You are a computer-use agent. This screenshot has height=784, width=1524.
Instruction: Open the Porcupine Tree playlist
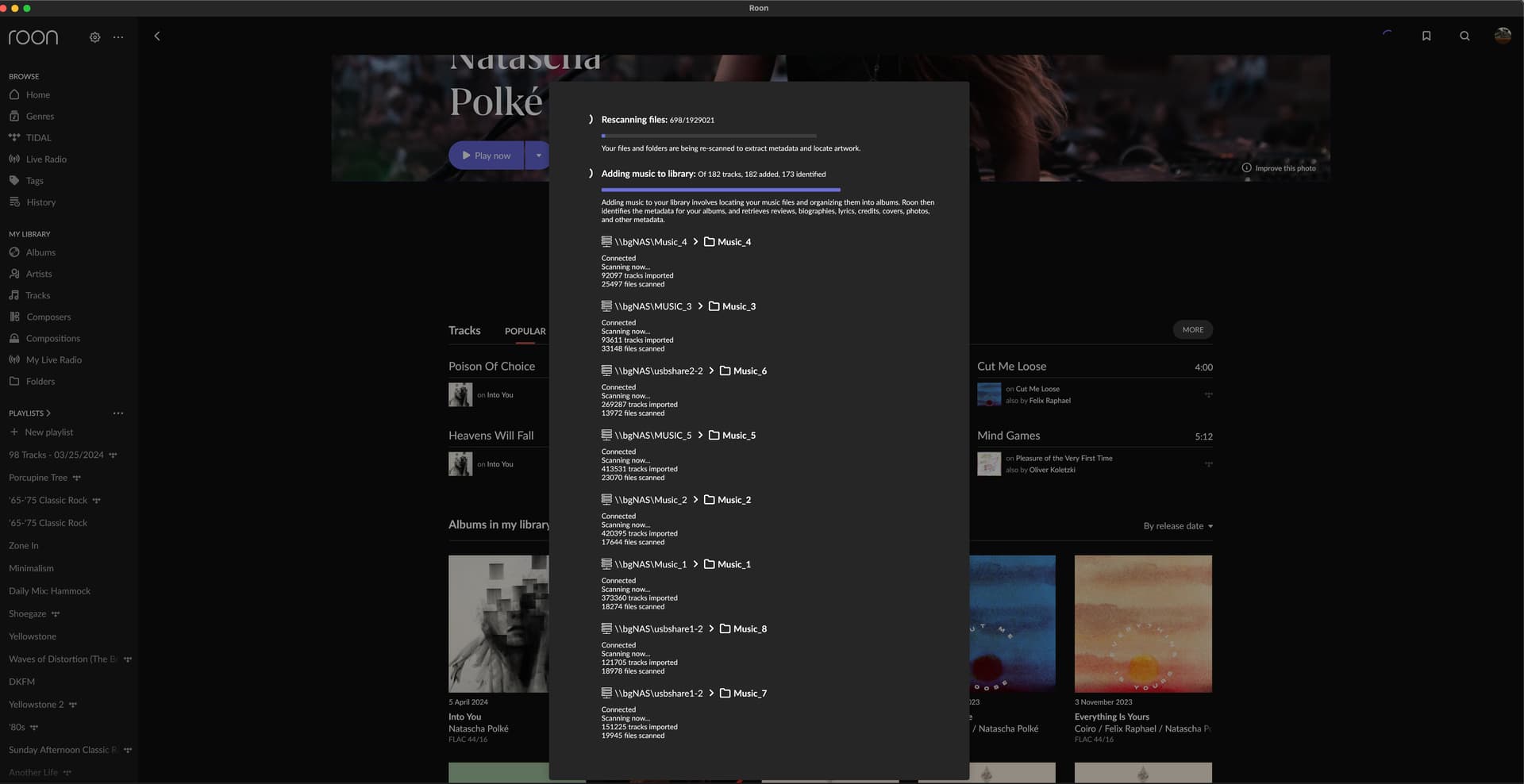pyautogui.click(x=38, y=478)
